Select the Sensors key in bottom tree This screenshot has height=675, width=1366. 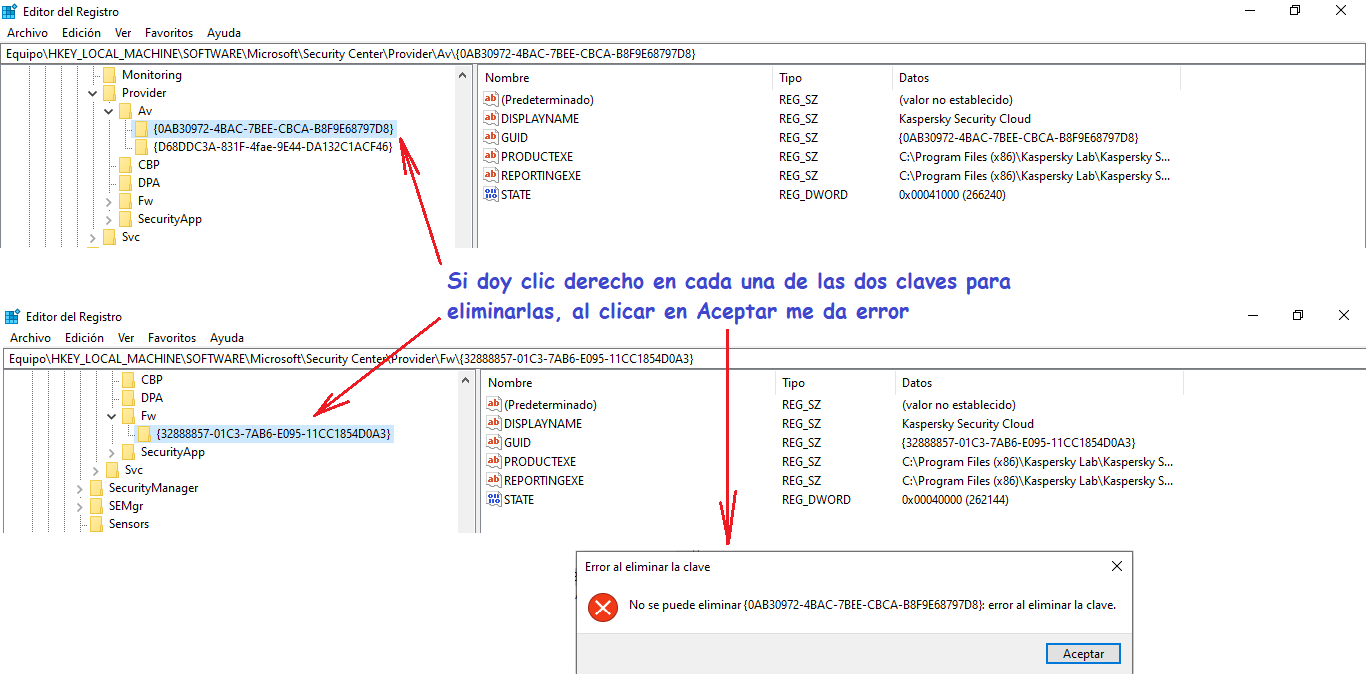tap(128, 524)
